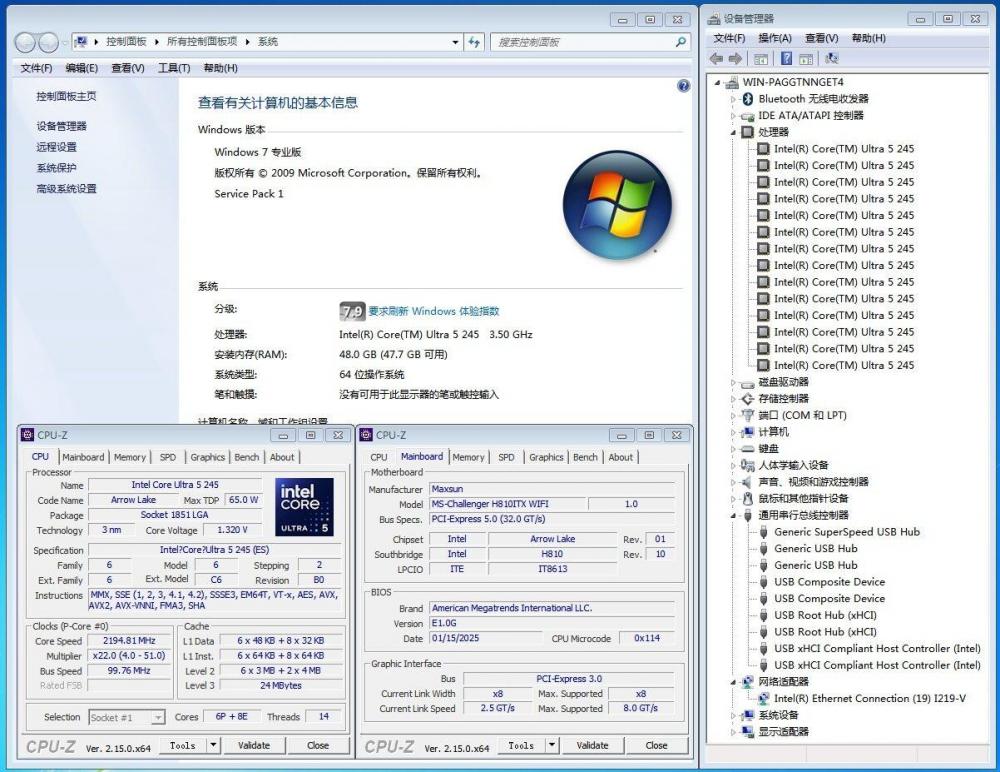Click the refresh icon beside the address bar
The width and height of the screenshot is (1000, 772).
[475, 42]
